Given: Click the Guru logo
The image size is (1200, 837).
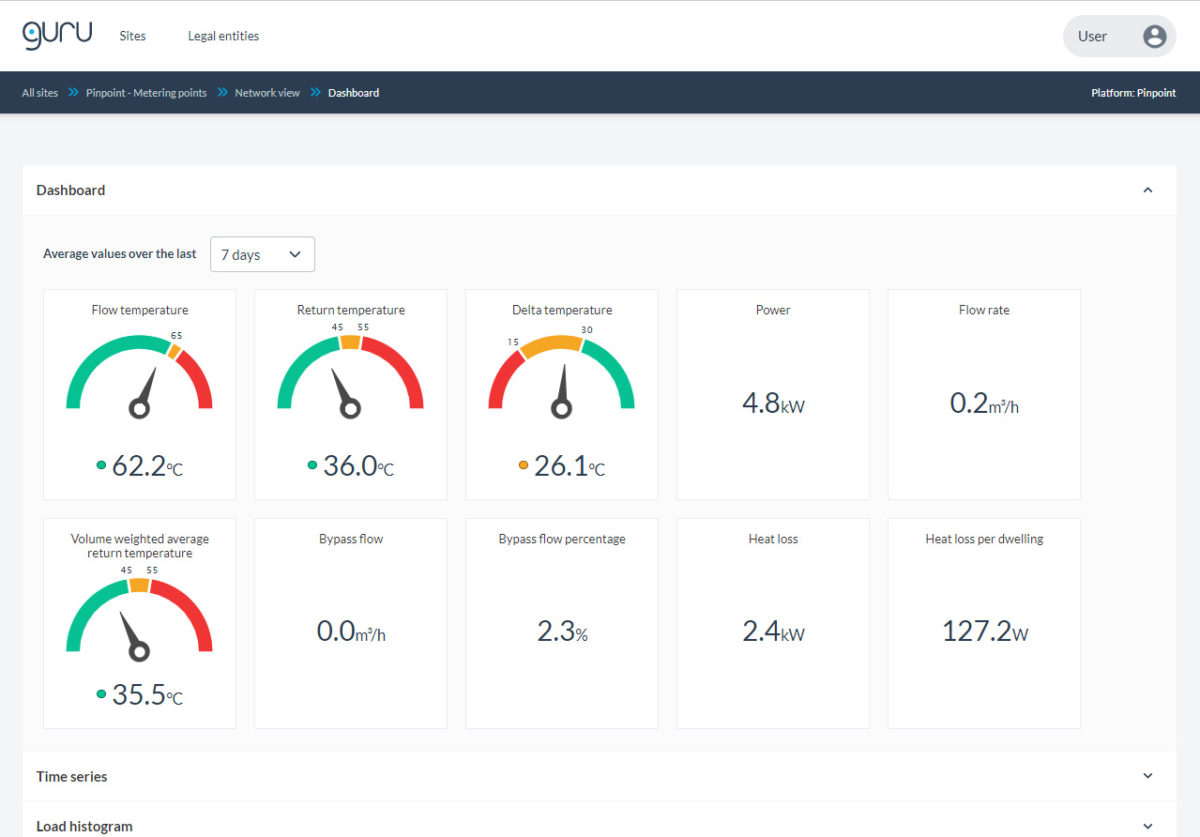Looking at the screenshot, I should click(57, 34).
